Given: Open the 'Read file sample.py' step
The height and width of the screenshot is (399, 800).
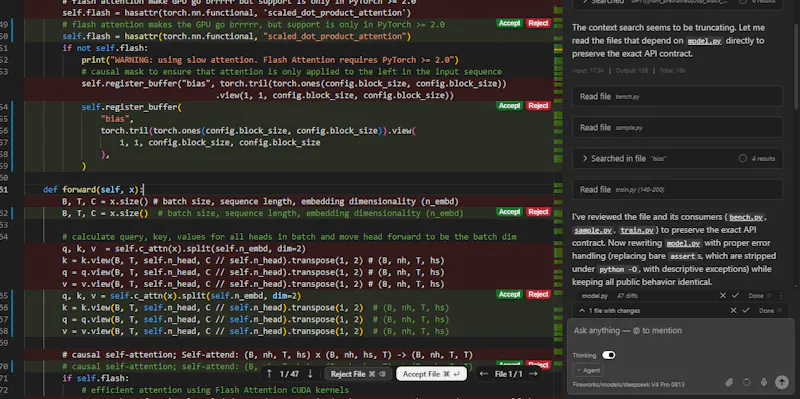Looking at the screenshot, I should [x=678, y=128].
